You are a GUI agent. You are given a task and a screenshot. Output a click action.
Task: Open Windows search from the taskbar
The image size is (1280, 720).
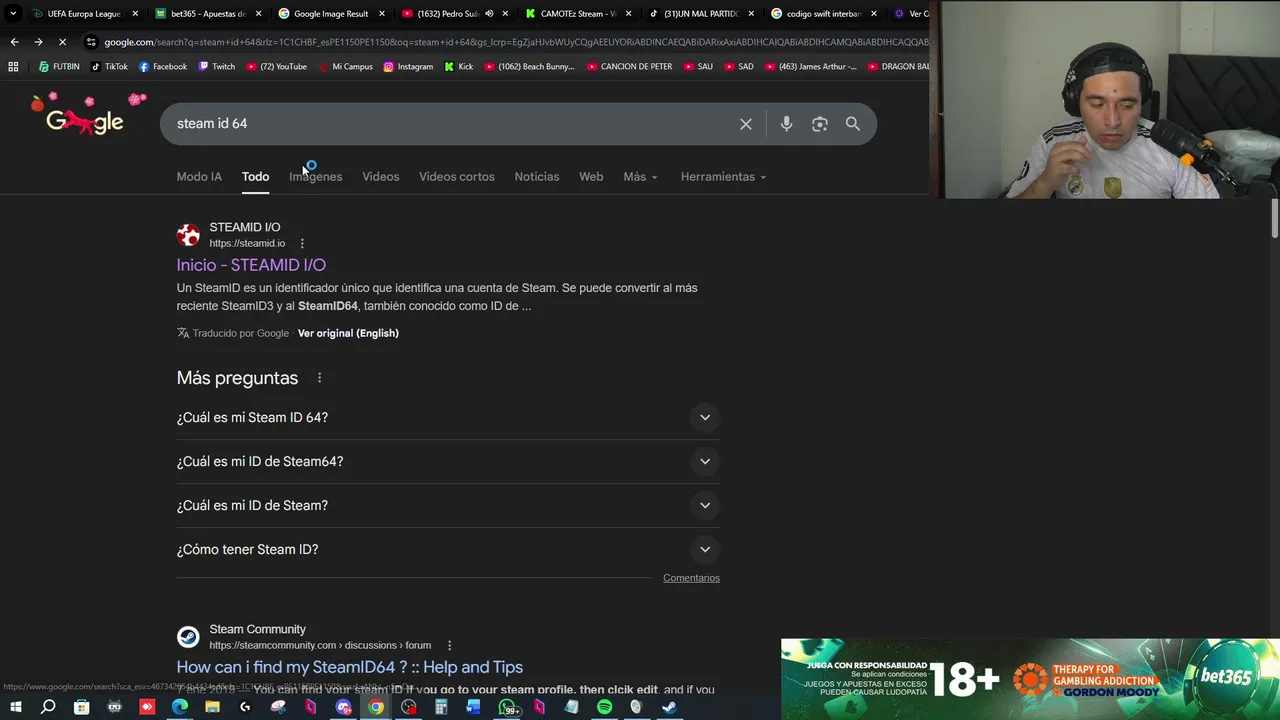(48, 707)
